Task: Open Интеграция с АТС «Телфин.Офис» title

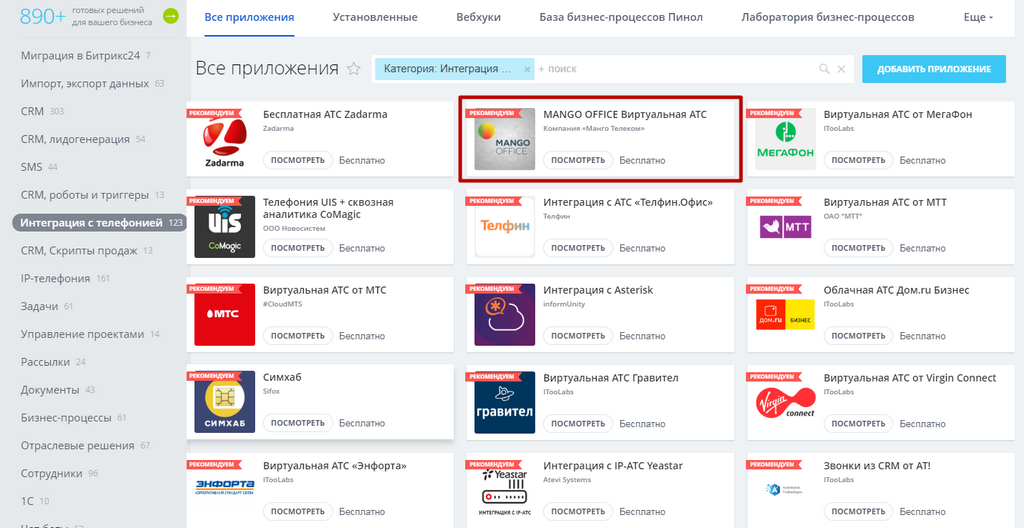Action: click(628, 203)
